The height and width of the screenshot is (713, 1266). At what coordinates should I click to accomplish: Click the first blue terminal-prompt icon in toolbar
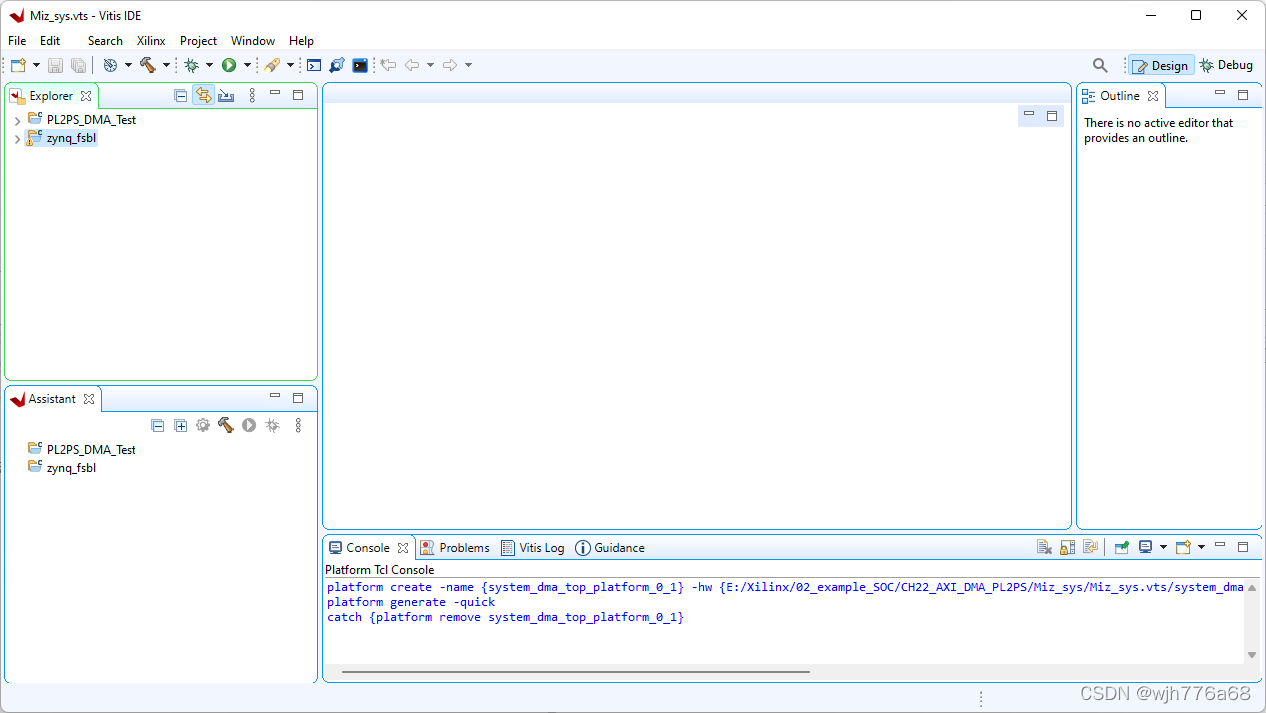pos(314,65)
